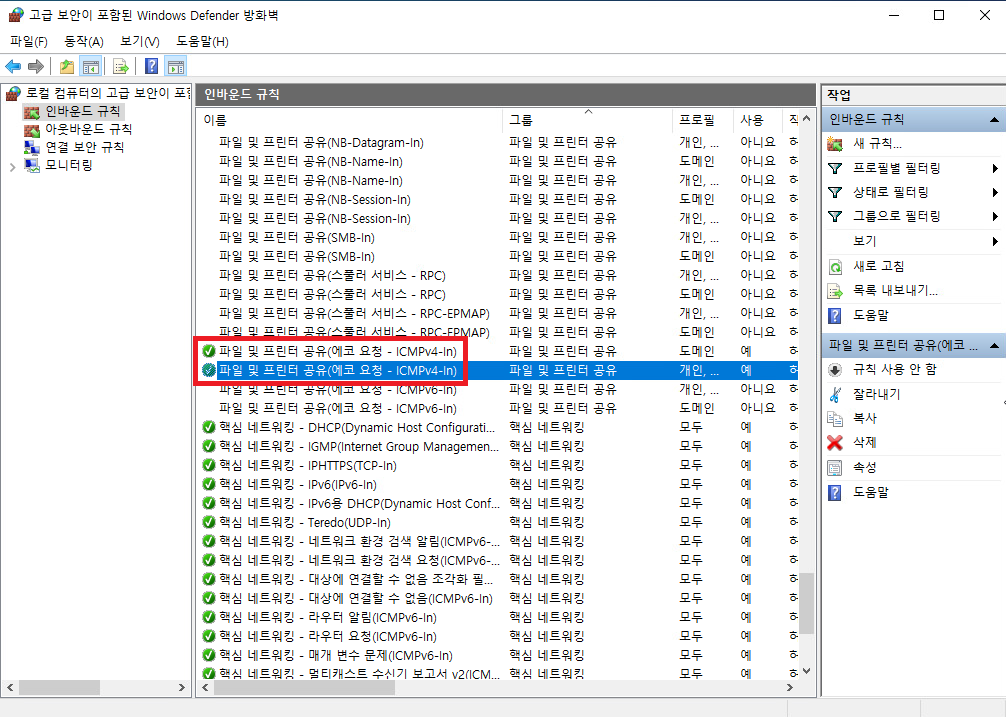Click rule list scroll down arrow
The width and height of the screenshot is (1006, 717).
[806, 671]
